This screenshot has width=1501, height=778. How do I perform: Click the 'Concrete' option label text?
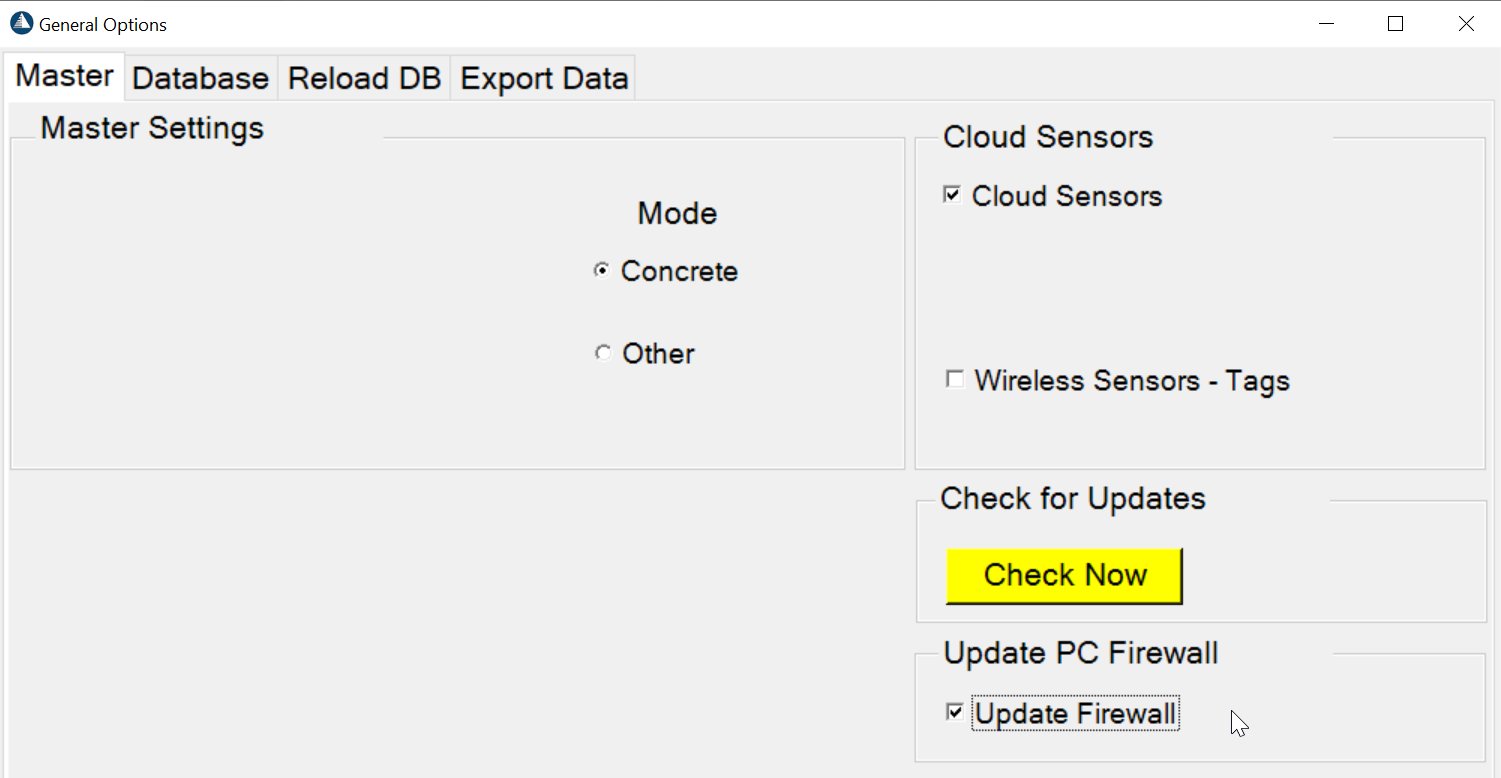coord(679,271)
